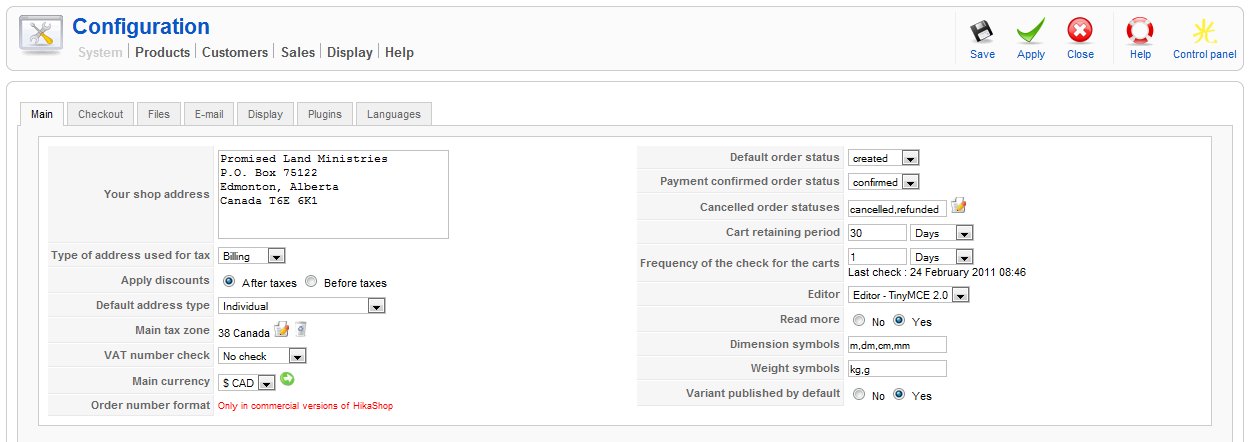Screen dimensions: 1249x442
Task: Click the Weight symbols input field
Action: 897,369
